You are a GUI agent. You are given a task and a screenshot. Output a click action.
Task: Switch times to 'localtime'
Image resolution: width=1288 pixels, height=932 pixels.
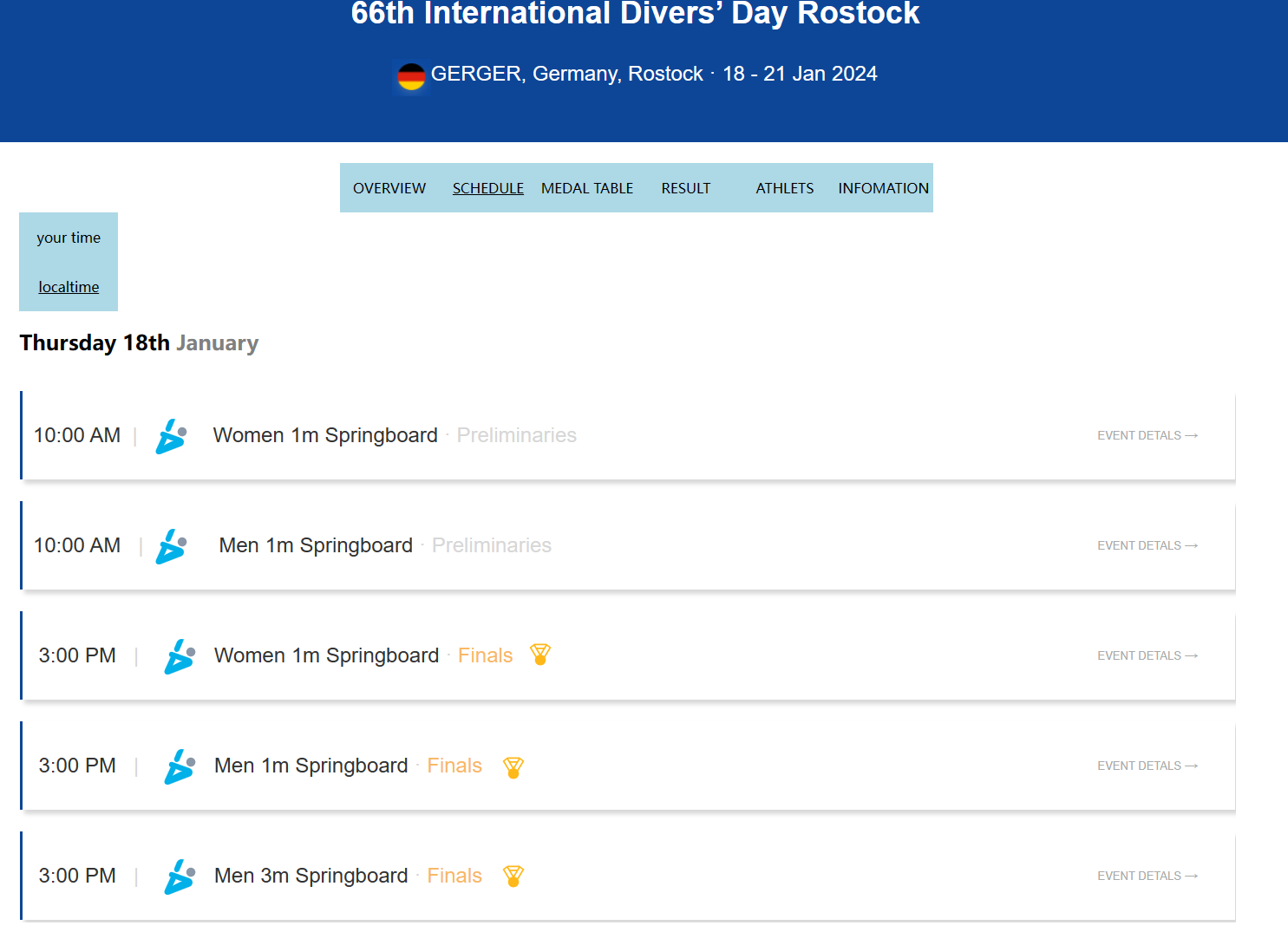[x=69, y=287]
